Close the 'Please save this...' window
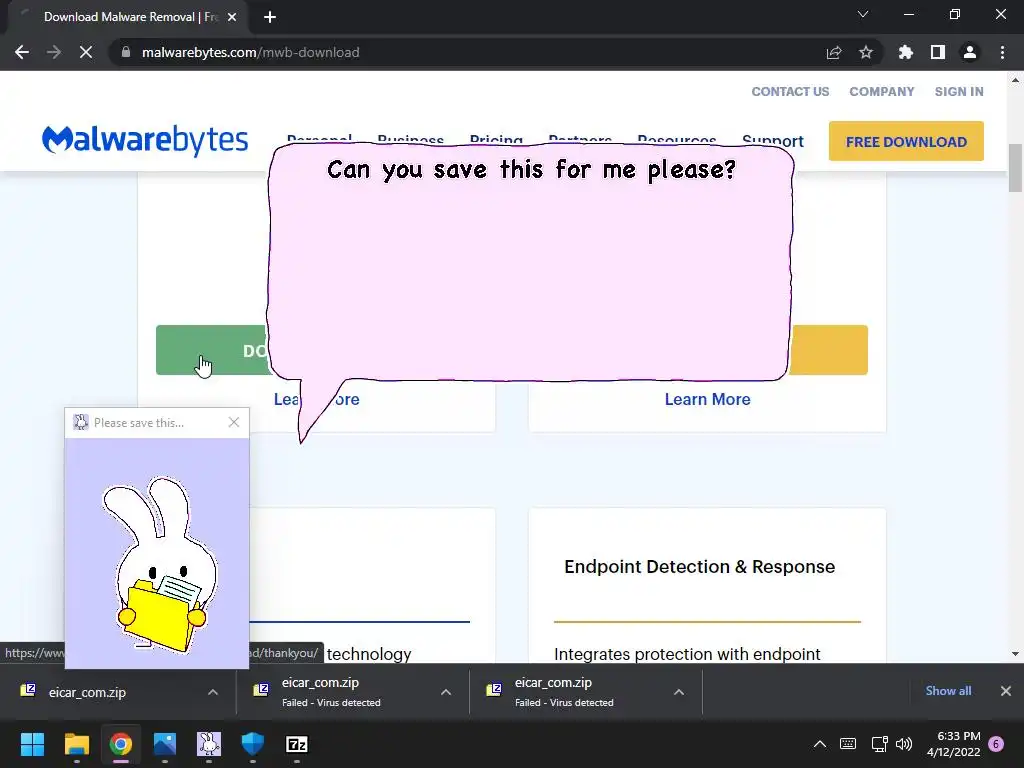Viewport: 1024px width, 768px height. [x=234, y=423]
